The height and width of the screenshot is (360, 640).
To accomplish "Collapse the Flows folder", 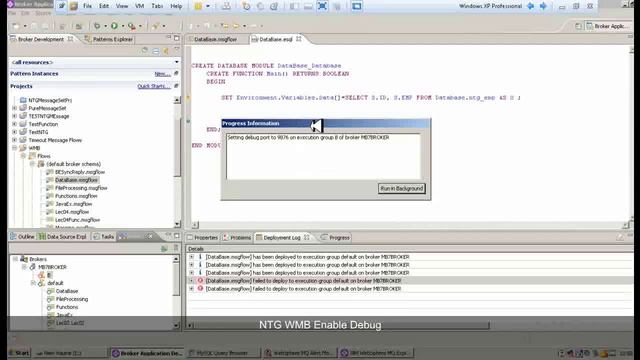I will point(23,156).
